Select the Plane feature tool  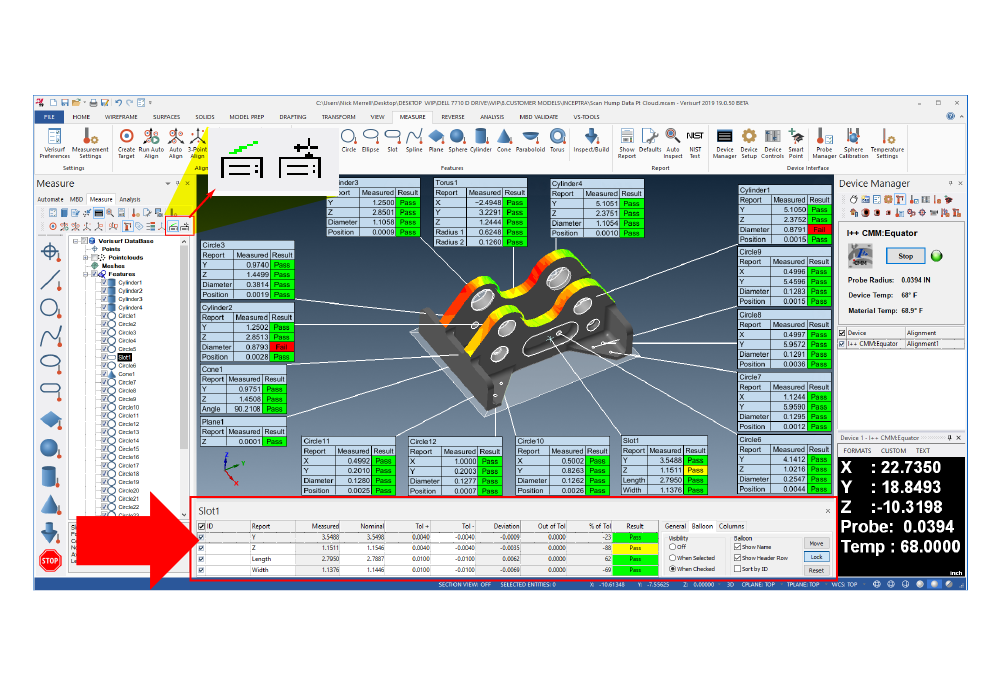[436, 140]
